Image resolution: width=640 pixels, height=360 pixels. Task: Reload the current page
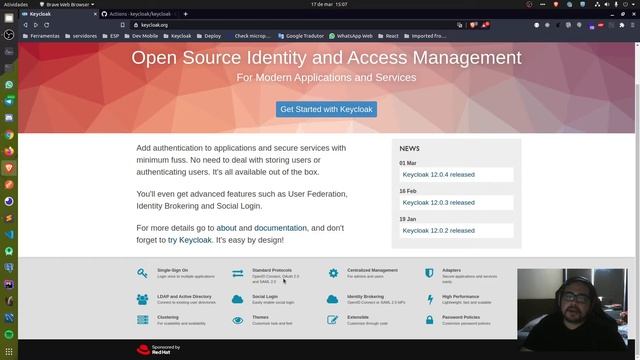(47, 25)
